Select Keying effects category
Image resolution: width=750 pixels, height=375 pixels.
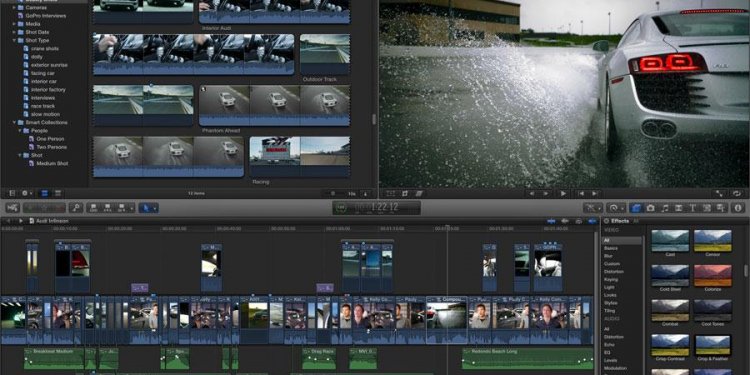[611, 279]
